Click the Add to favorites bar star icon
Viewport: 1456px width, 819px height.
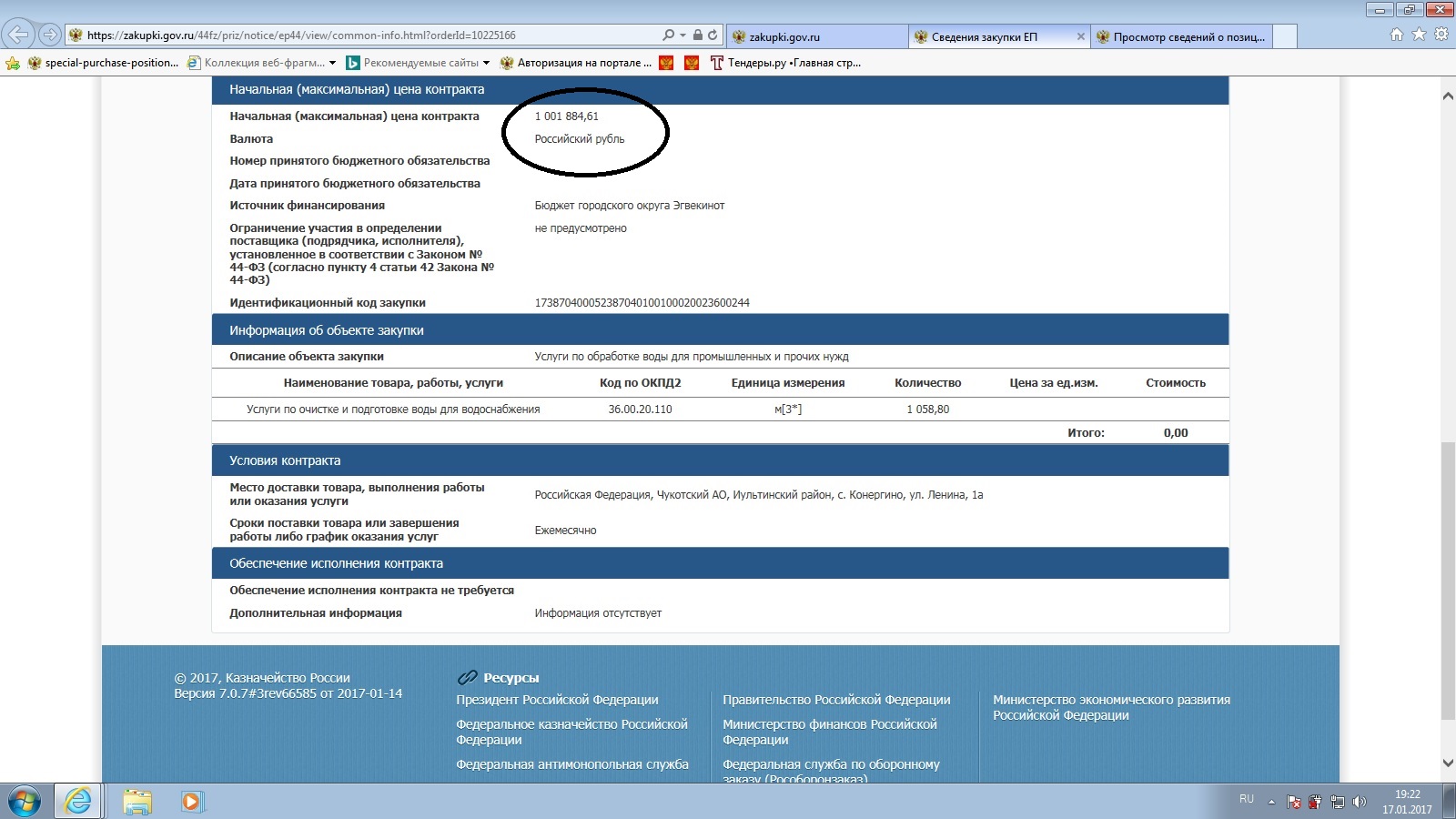click(13, 63)
